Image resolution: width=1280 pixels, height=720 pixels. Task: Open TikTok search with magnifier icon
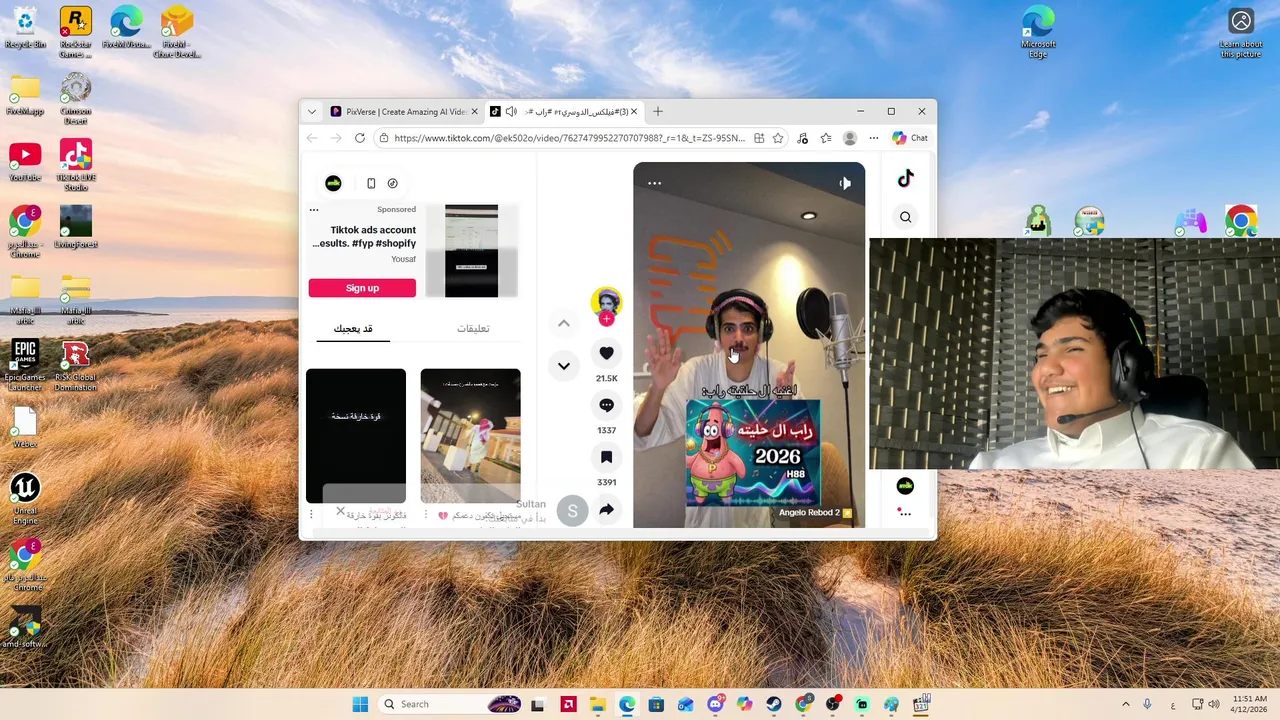coord(905,217)
